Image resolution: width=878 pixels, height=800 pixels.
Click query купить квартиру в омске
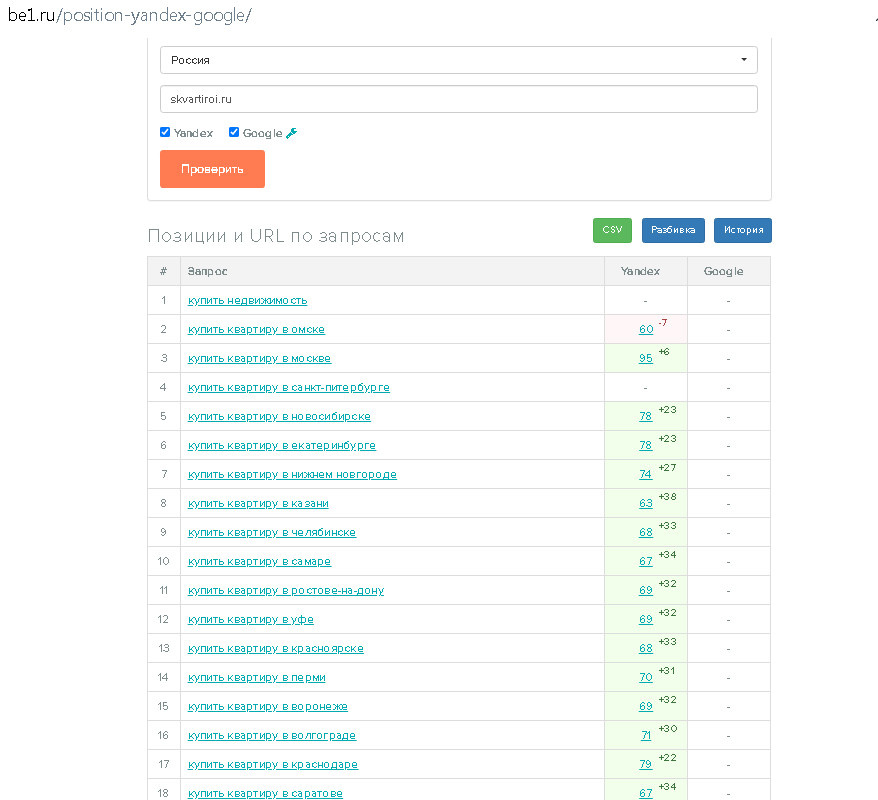pyautogui.click(x=256, y=329)
